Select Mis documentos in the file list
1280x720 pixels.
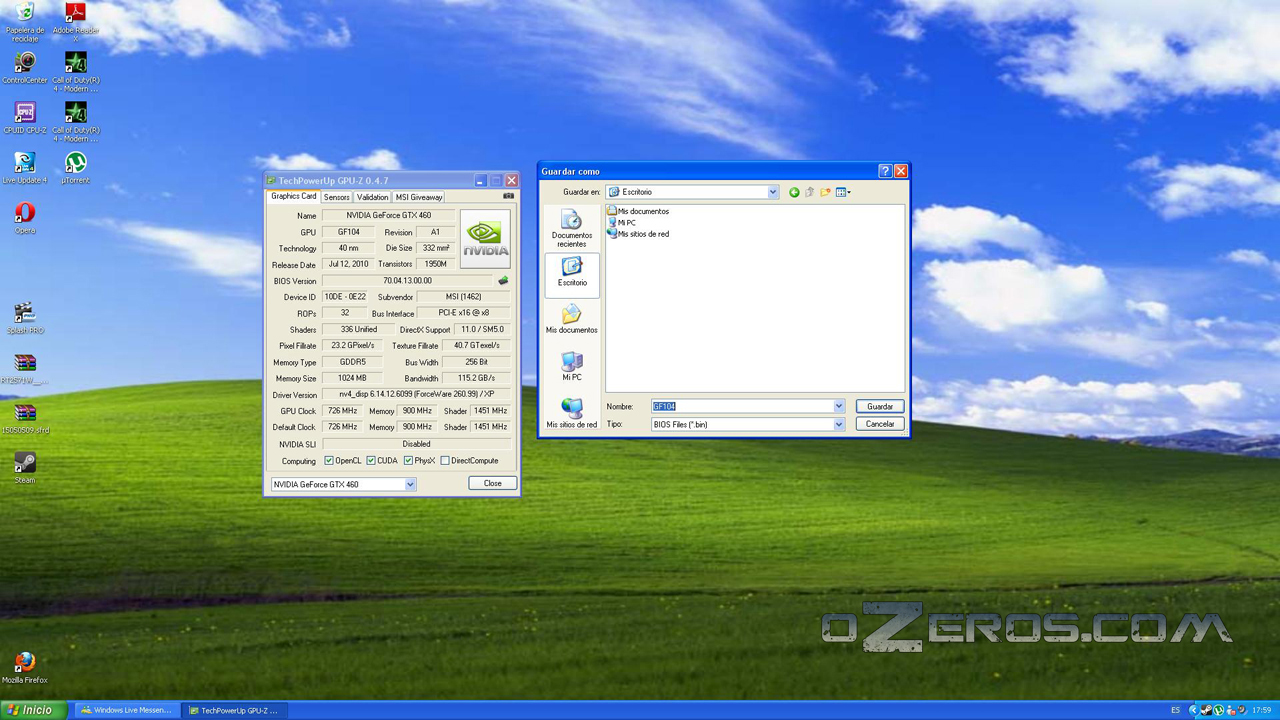click(x=638, y=211)
